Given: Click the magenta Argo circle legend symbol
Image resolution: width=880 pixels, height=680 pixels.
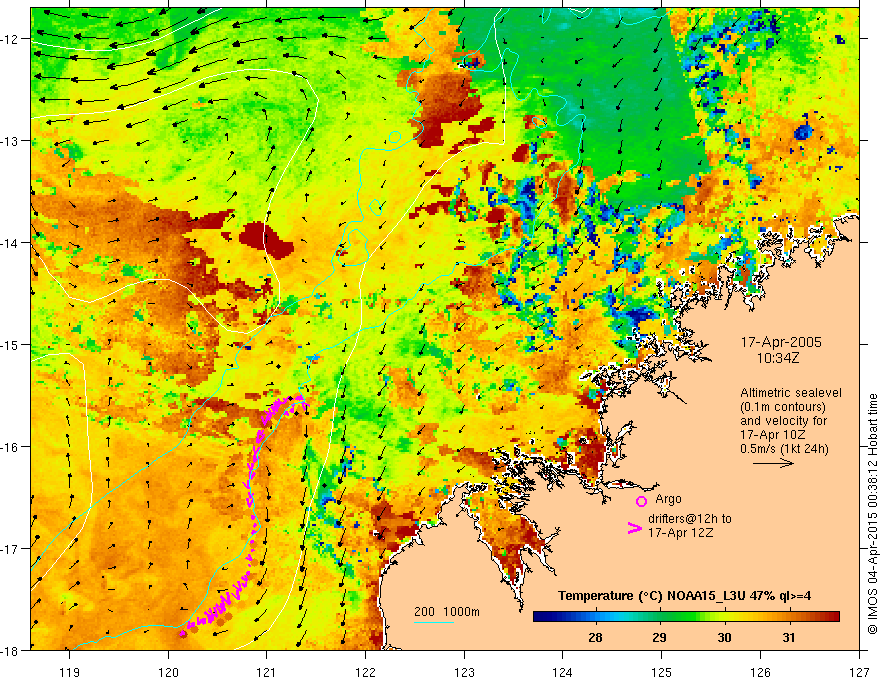Looking at the screenshot, I should pyautogui.click(x=641, y=501).
